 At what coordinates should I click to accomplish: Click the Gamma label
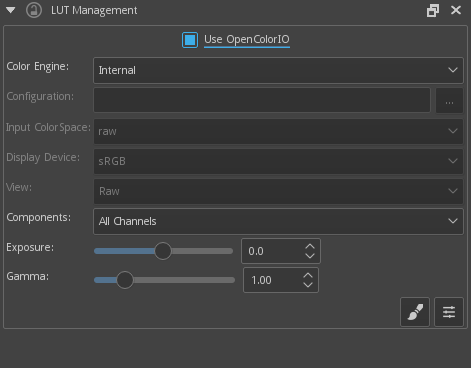(x=28, y=276)
